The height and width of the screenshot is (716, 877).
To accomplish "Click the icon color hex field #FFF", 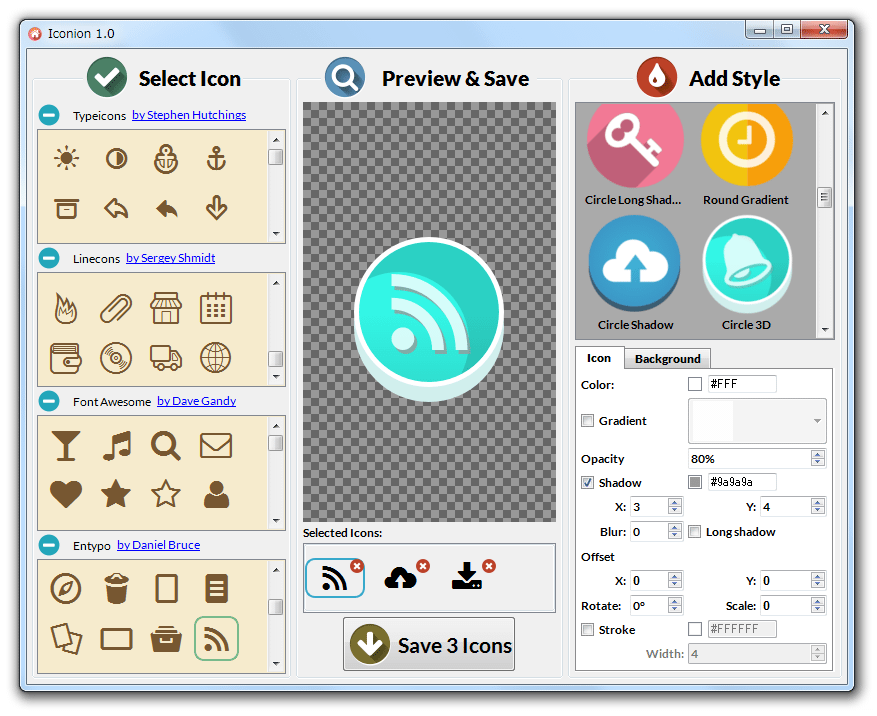I will [x=742, y=384].
